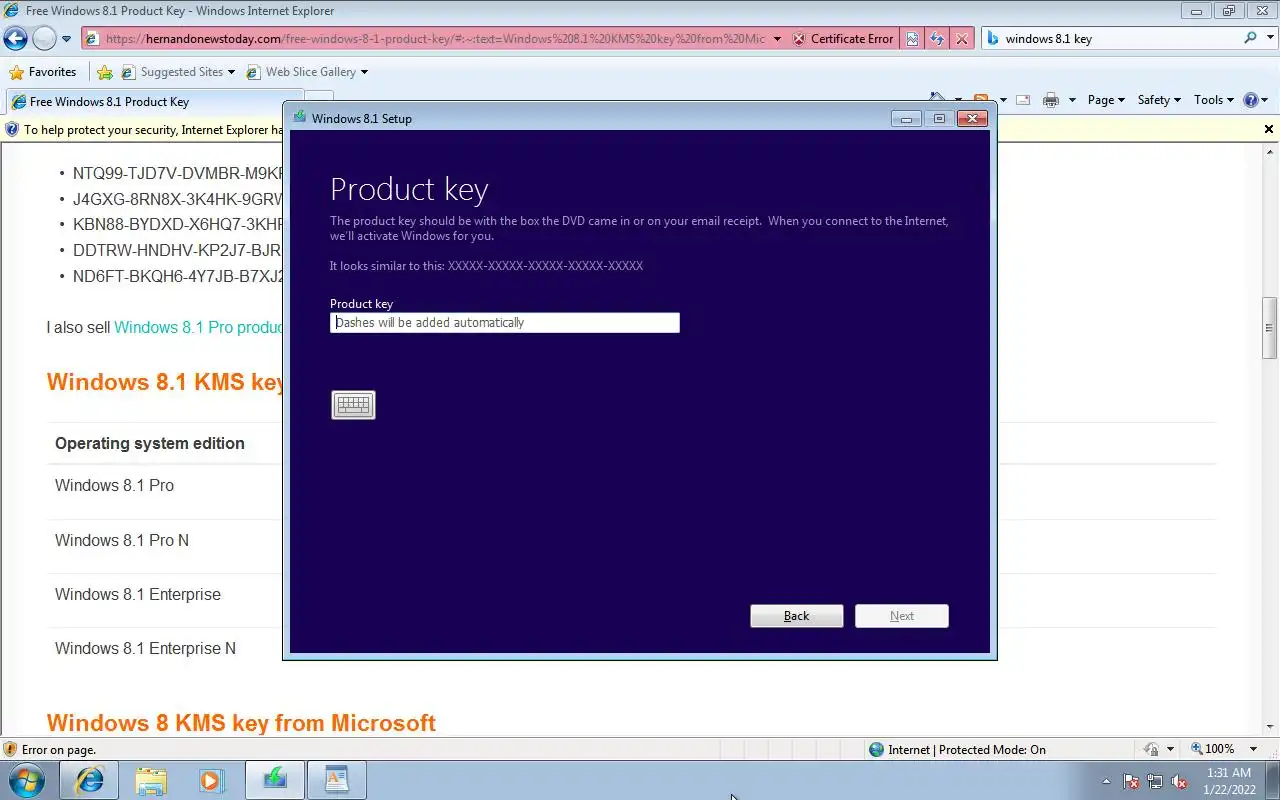Open Suggested Sites in favorites bar
The image size is (1280, 800).
click(x=178, y=72)
